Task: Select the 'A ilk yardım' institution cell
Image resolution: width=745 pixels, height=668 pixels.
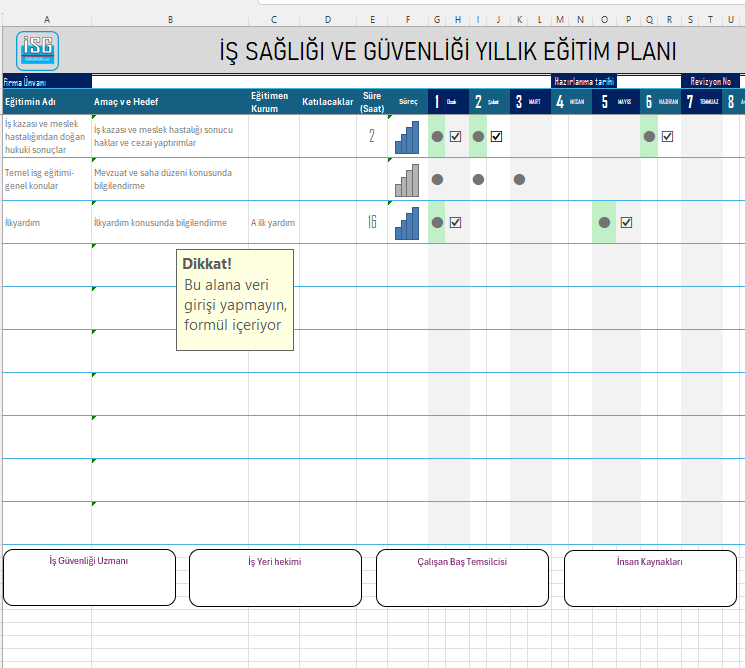Action: tap(274, 222)
